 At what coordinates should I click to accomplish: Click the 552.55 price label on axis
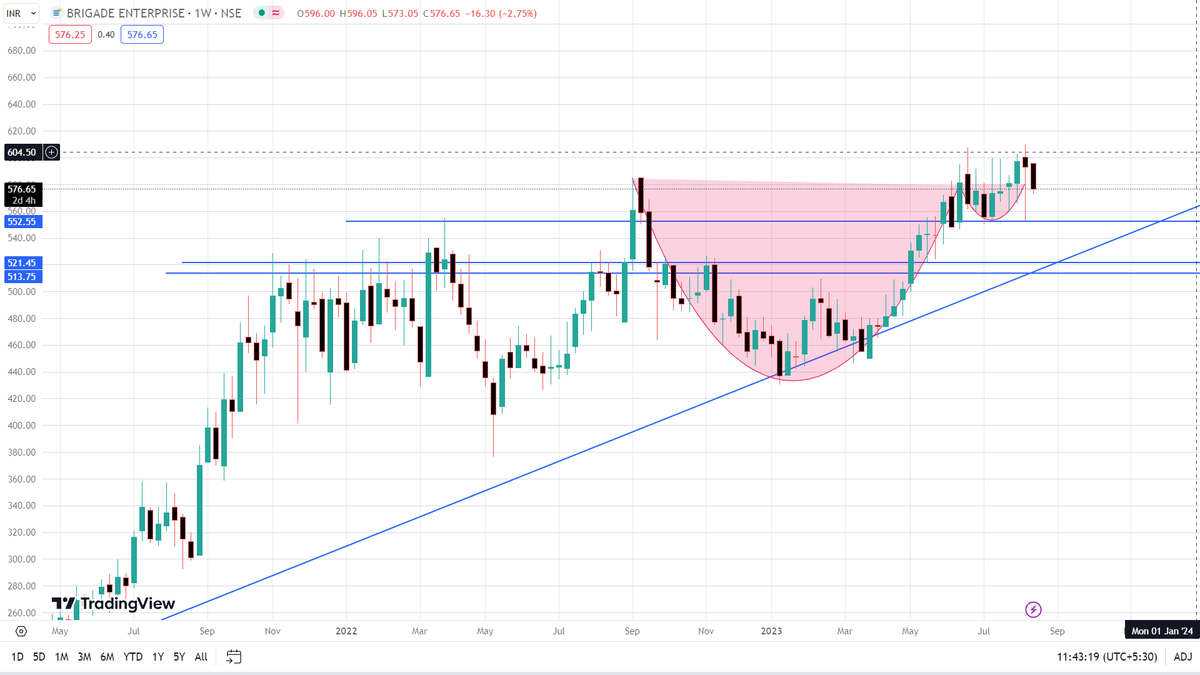21,222
